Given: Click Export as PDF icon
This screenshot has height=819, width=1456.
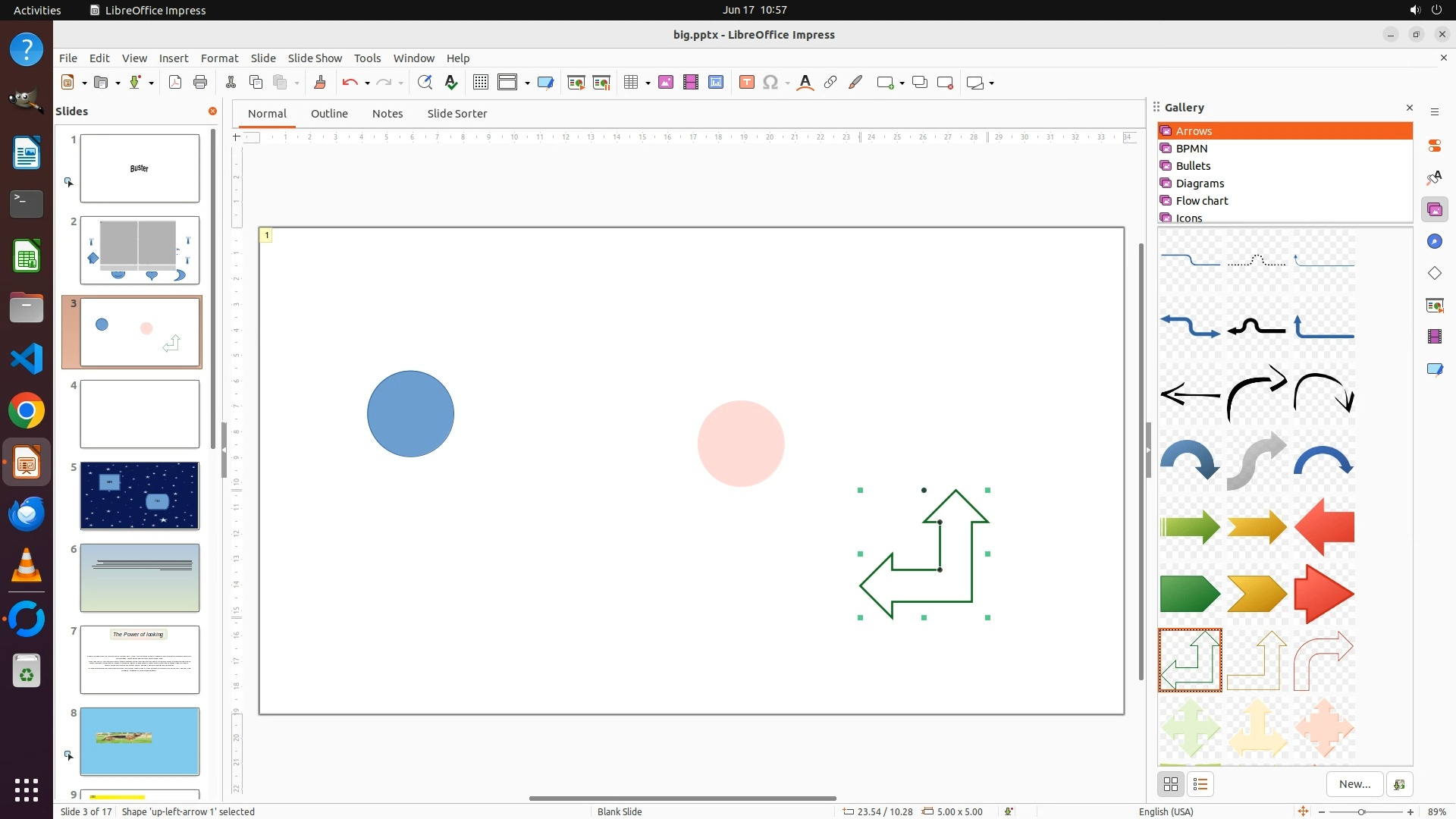Looking at the screenshot, I should pyautogui.click(x=175, y=83).
